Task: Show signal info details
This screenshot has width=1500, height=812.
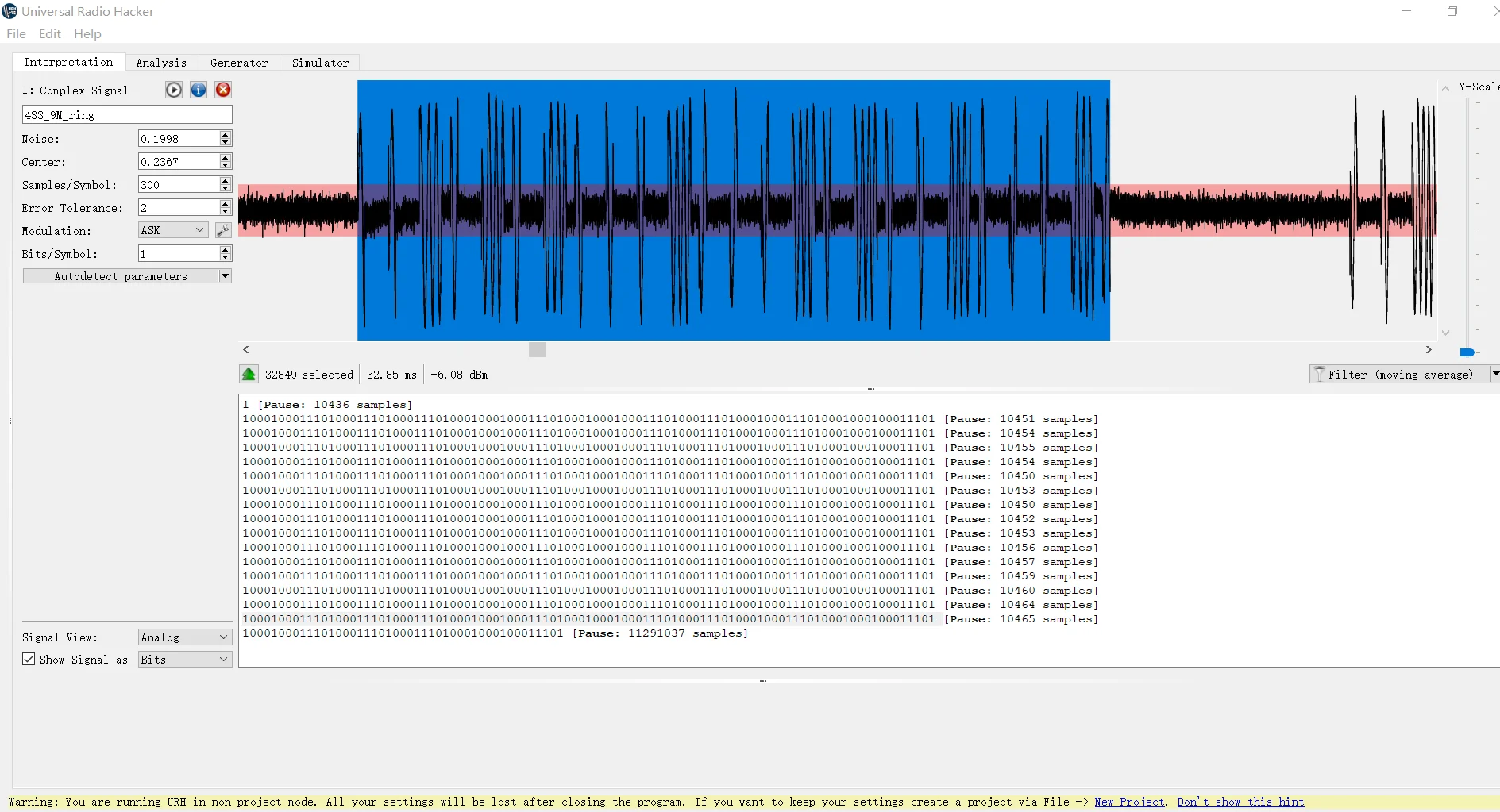Action: click(x=199, y=90)
